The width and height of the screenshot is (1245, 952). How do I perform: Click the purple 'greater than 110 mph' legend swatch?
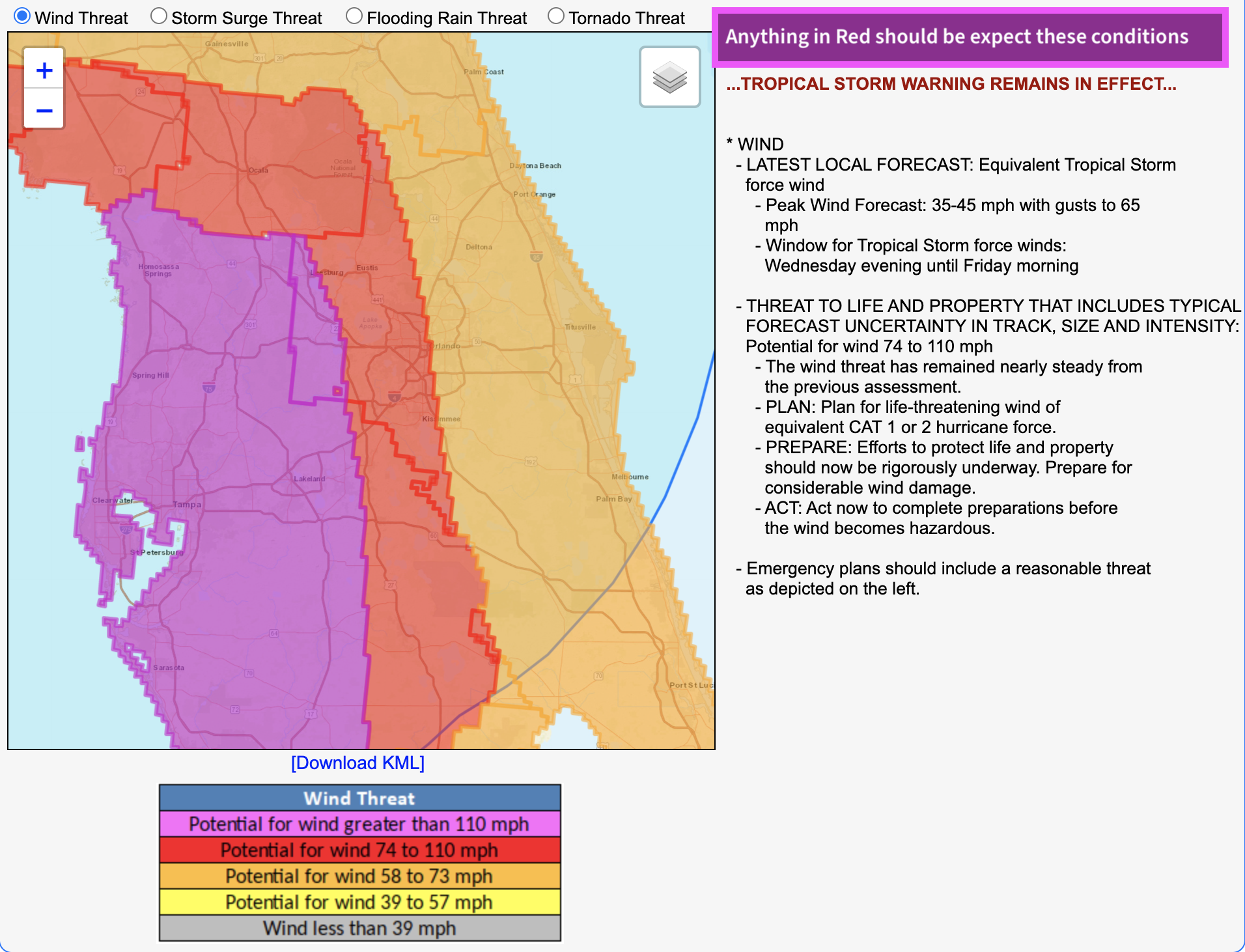tap(359, 824)
